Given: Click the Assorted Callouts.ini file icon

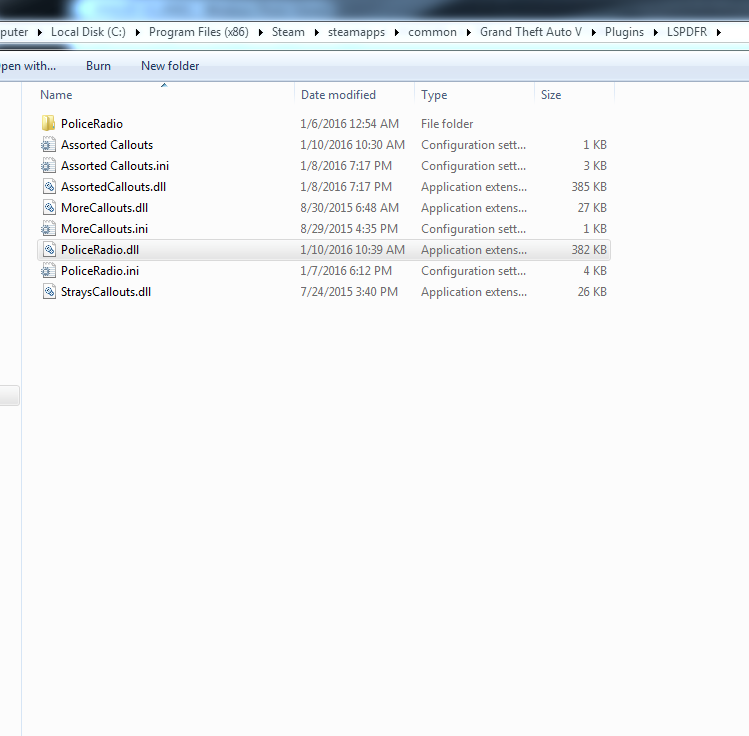Looking at the screenshot, I should (x=48, y=165).
